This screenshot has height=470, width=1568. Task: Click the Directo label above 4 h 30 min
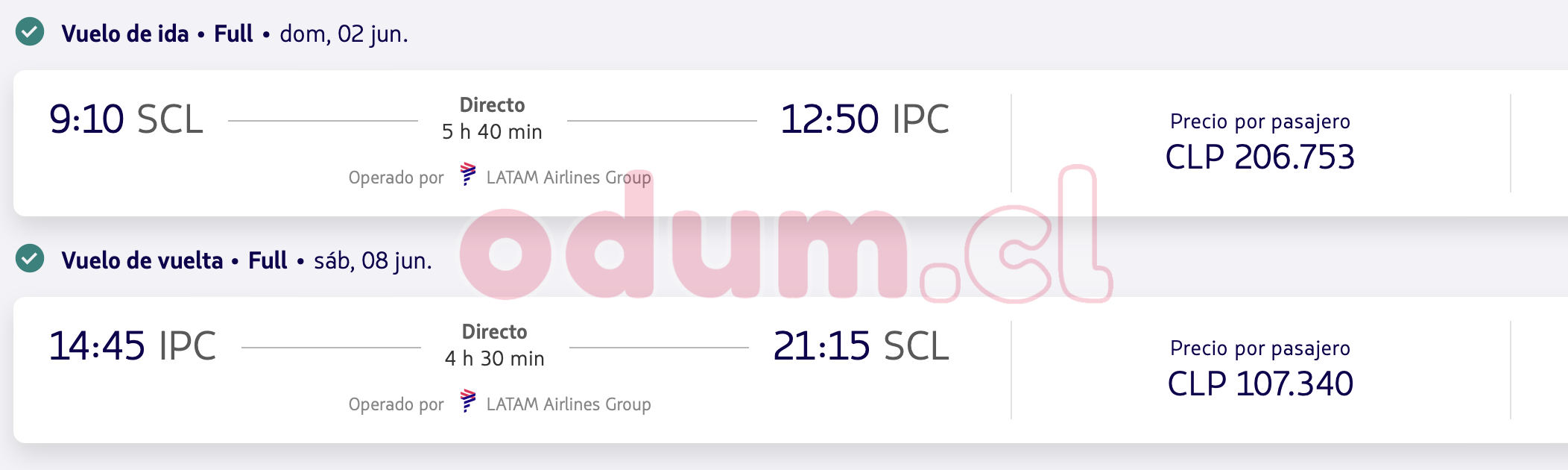coord(494,332)
